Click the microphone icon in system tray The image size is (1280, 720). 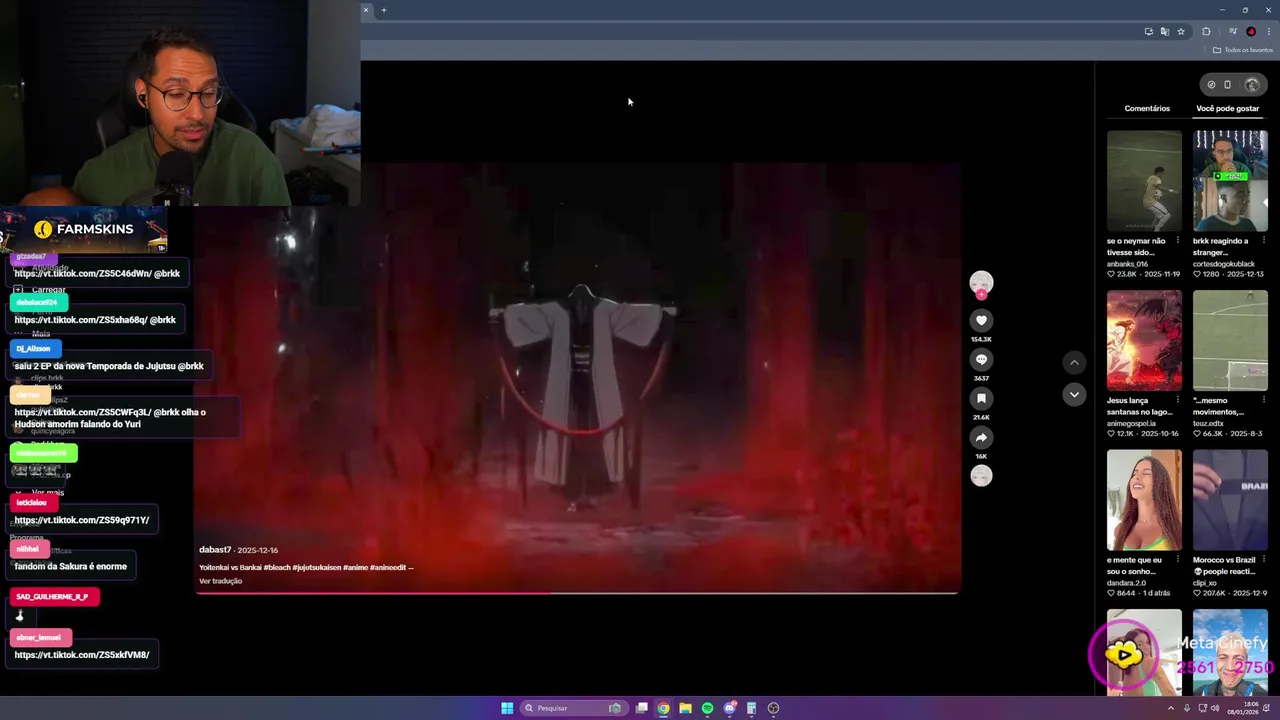pos(1187,708)
